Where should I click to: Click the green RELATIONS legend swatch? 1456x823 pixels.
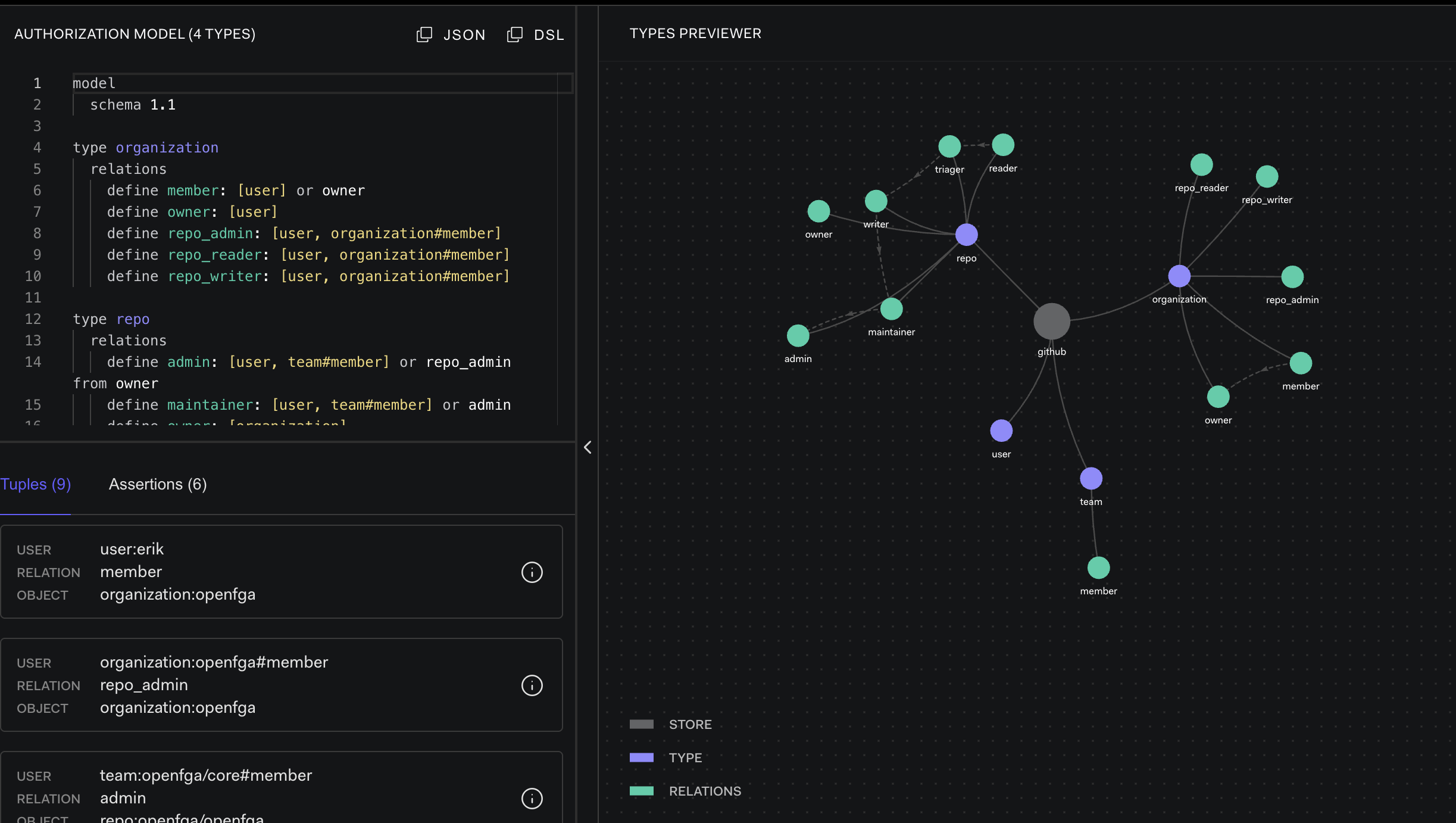tap(641, 791)
